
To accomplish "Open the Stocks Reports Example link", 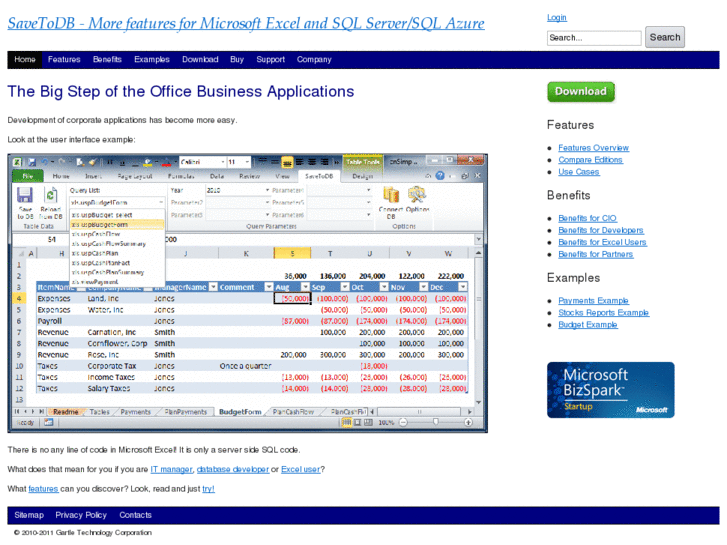I will pyautogui.click(x=603, y=313).
